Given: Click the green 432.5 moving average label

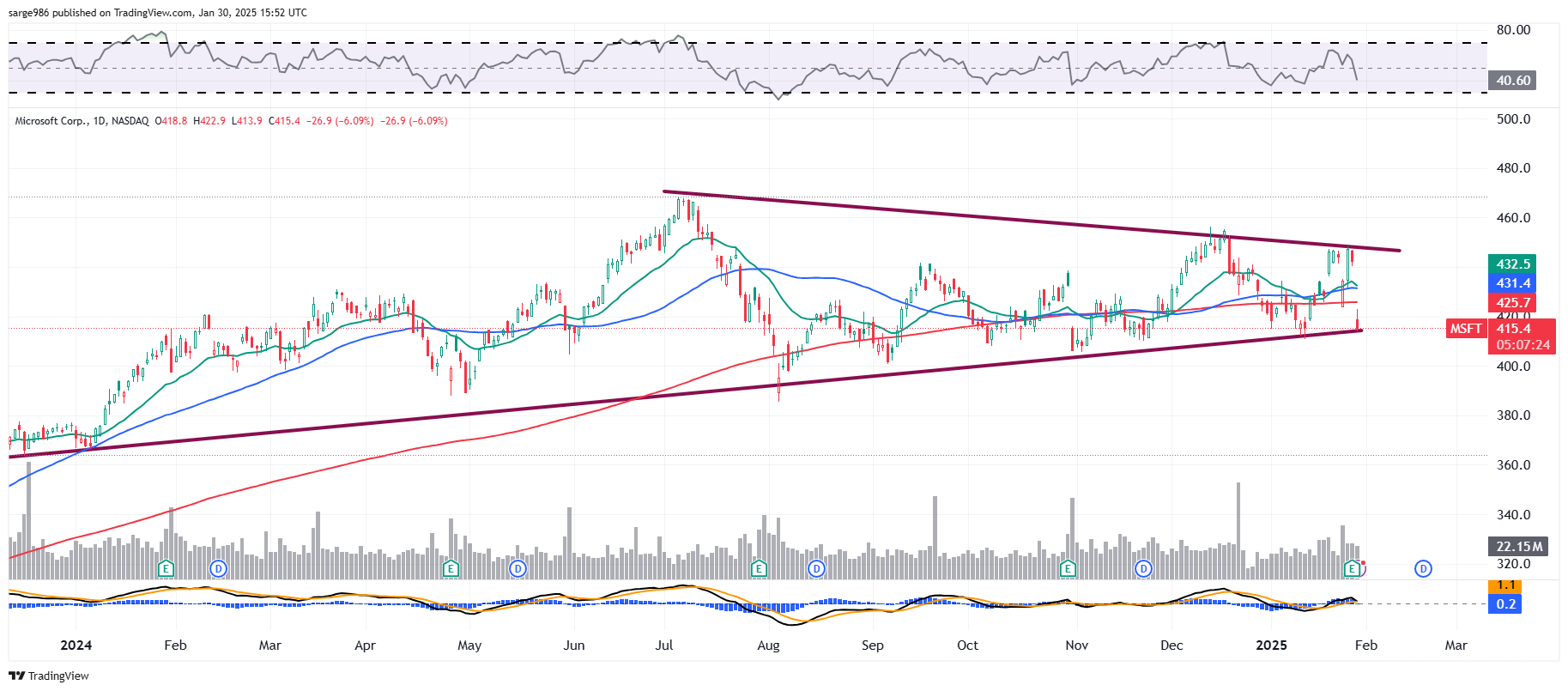Looking at the screenshot, I should pyautogui.click(x=1512, y=264).
